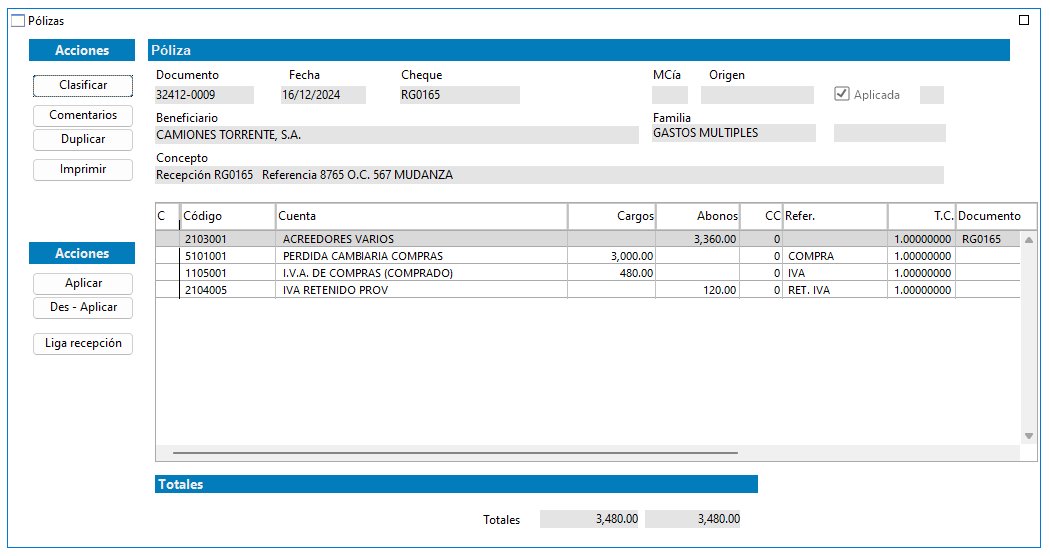Click the COMPRA reference cell
Screen dimensions: 1050x556
[x=835, y=256]
